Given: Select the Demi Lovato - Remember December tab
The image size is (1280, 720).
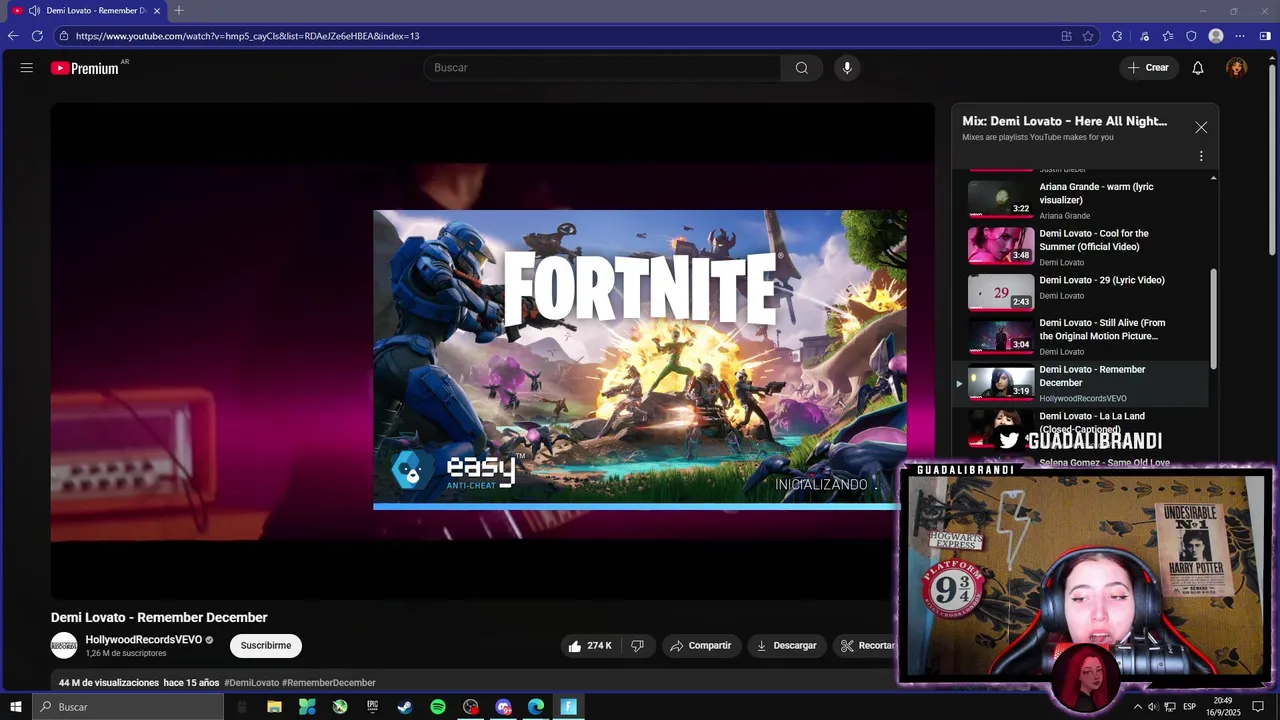Looking at the screenshot, I should (87, 11).
